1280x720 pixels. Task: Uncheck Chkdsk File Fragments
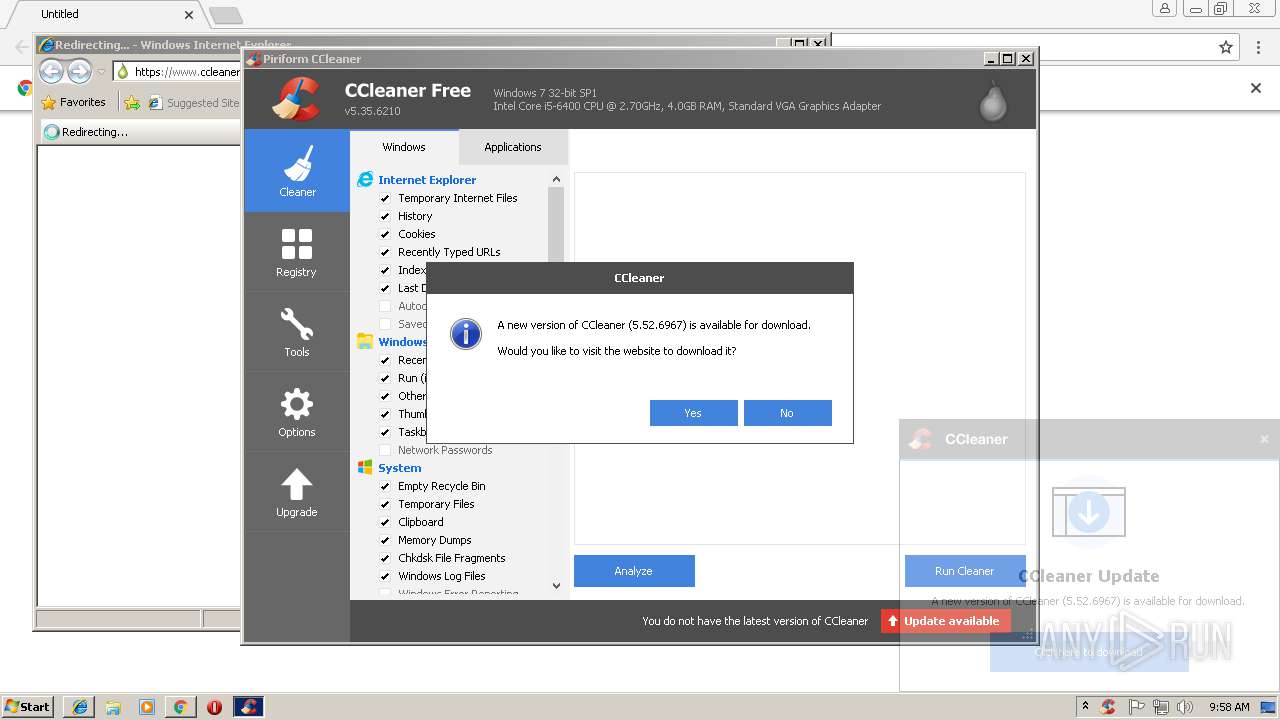coord(385,558)
